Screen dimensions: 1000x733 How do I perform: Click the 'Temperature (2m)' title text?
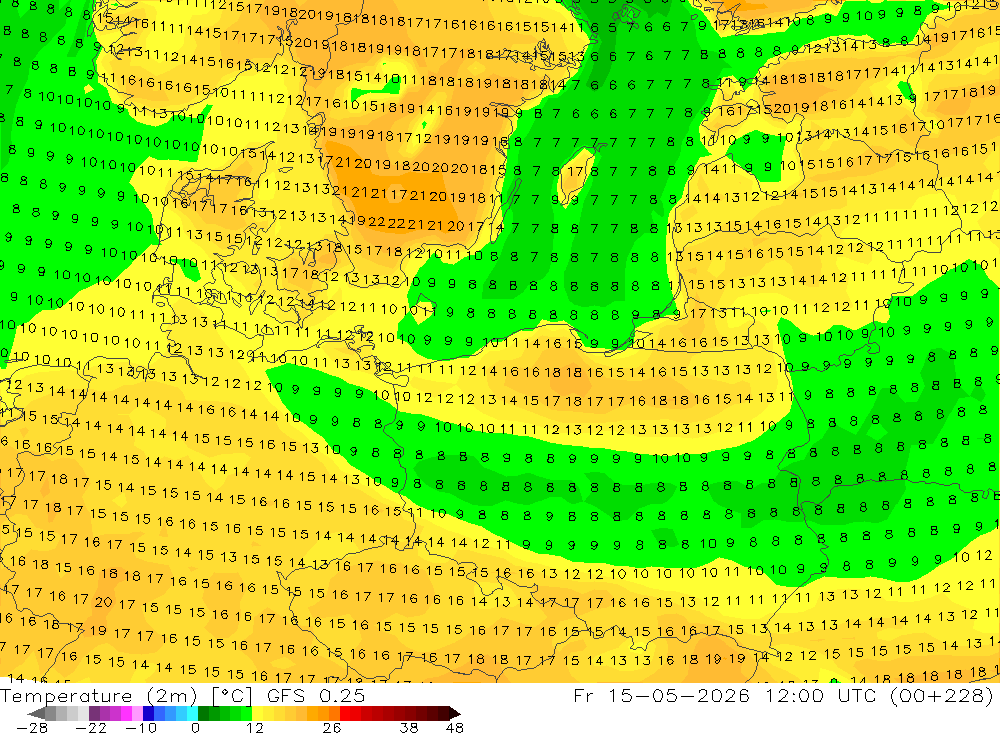(x=99, y=695)
